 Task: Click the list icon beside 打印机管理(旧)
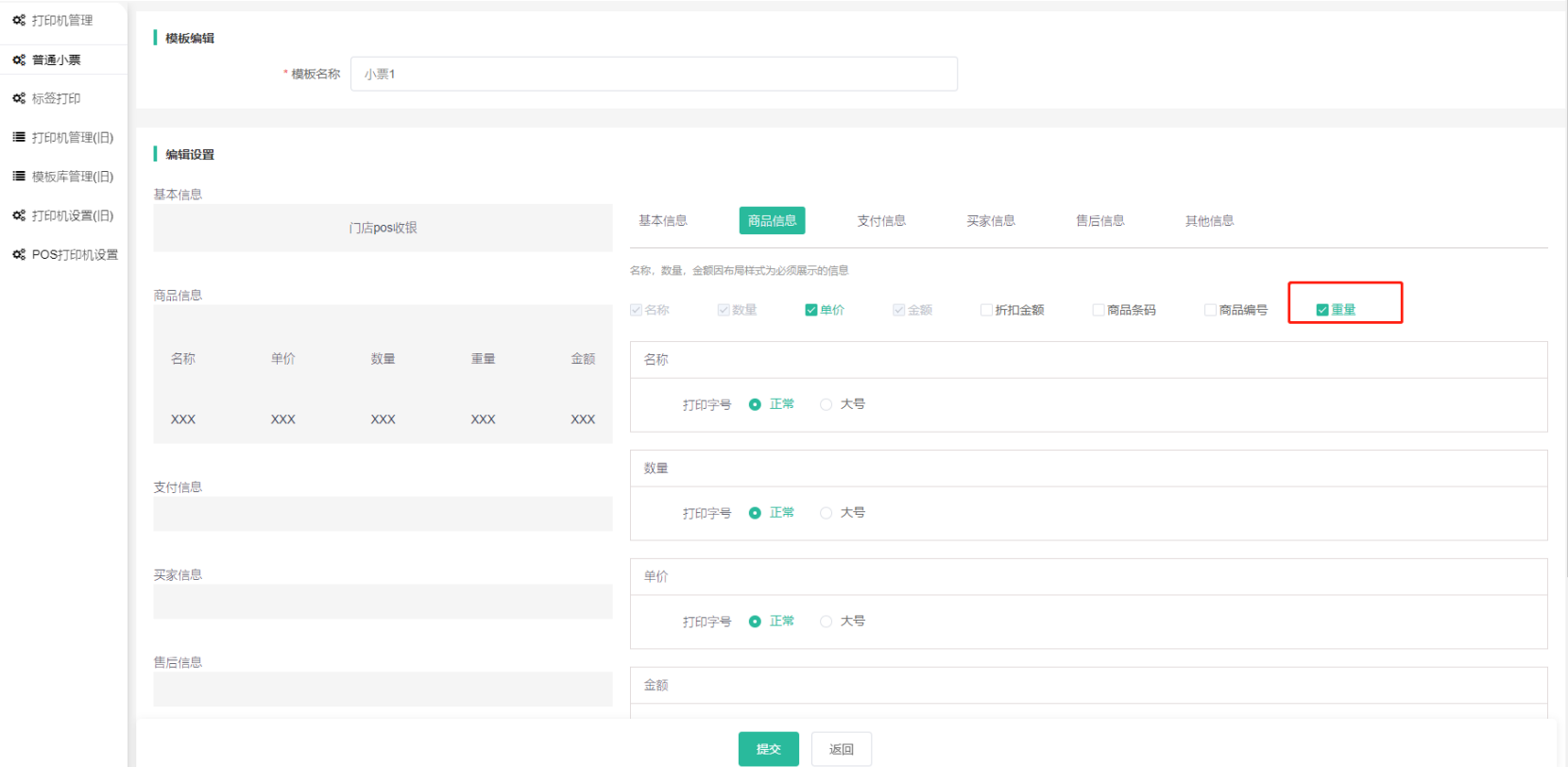pyautogui.click(x=19, y=137)
